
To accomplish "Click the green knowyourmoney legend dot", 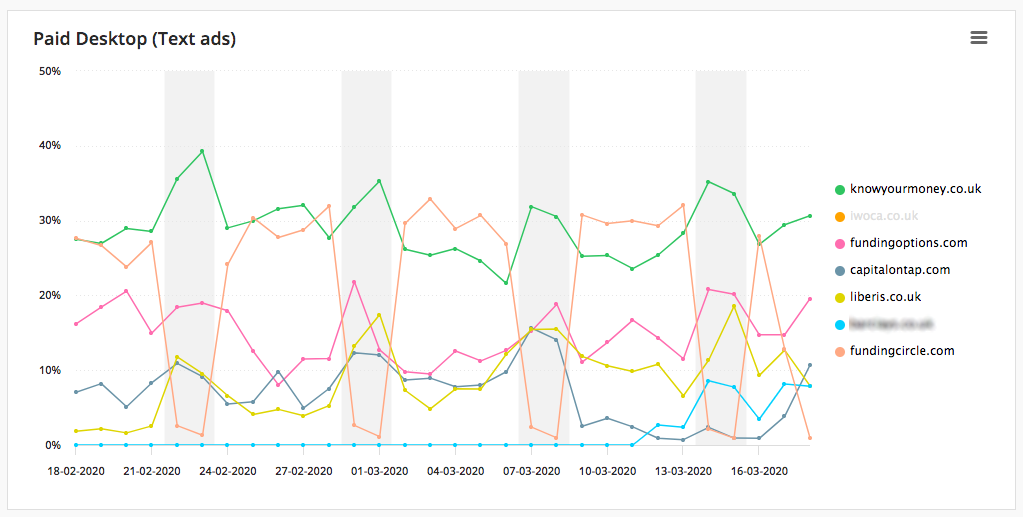I will coord(840,189).
